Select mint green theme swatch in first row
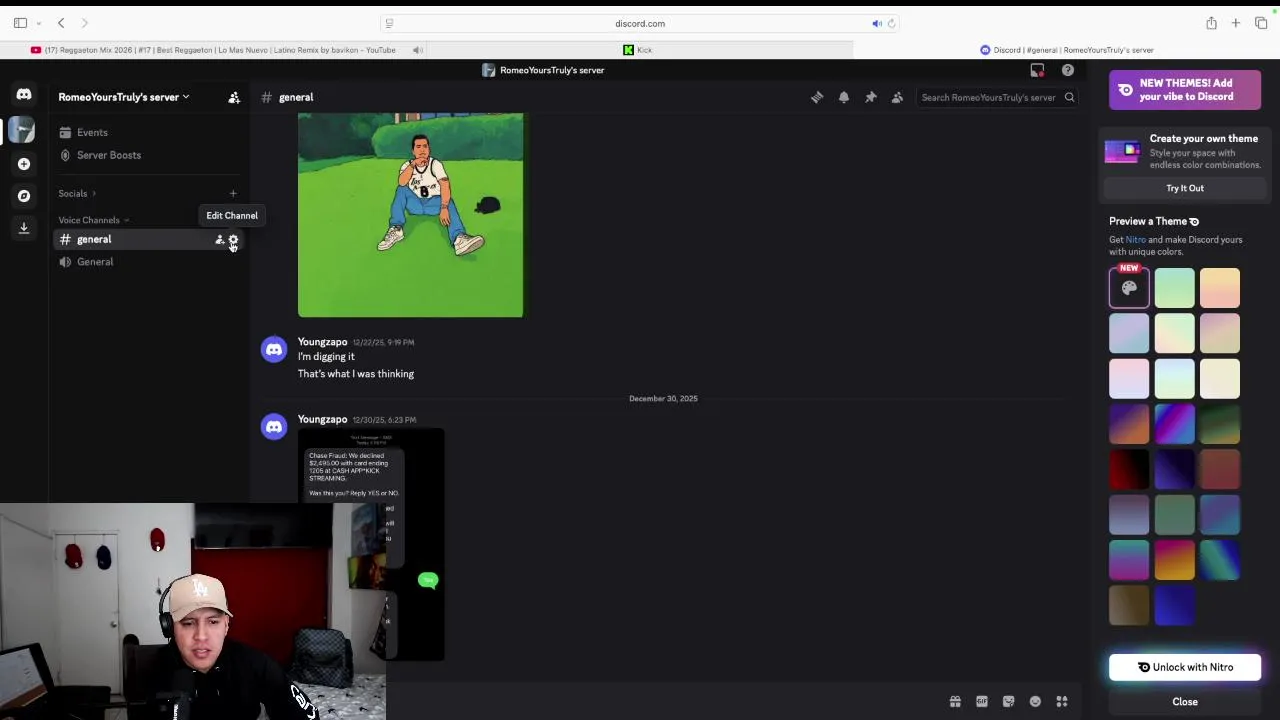 pyautogui.click(x=1174, y=288)
